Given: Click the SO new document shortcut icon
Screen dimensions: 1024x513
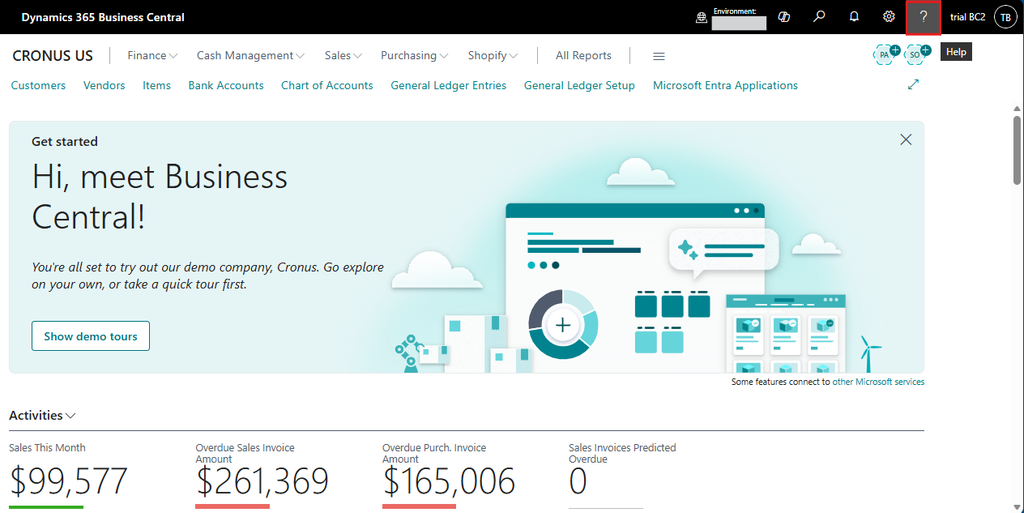Looking at the screenshot, I should (x=917, y=54).
